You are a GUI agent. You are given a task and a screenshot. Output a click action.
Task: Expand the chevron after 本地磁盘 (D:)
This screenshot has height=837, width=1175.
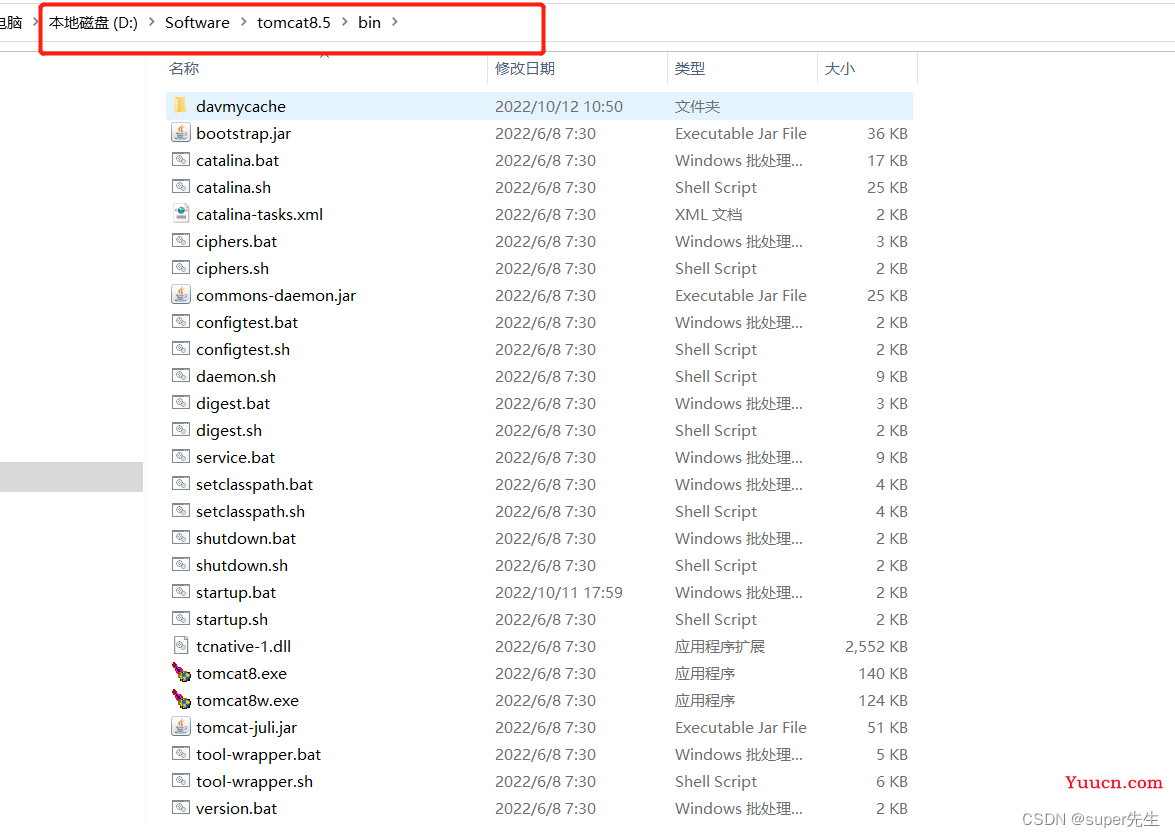(151, 22)
